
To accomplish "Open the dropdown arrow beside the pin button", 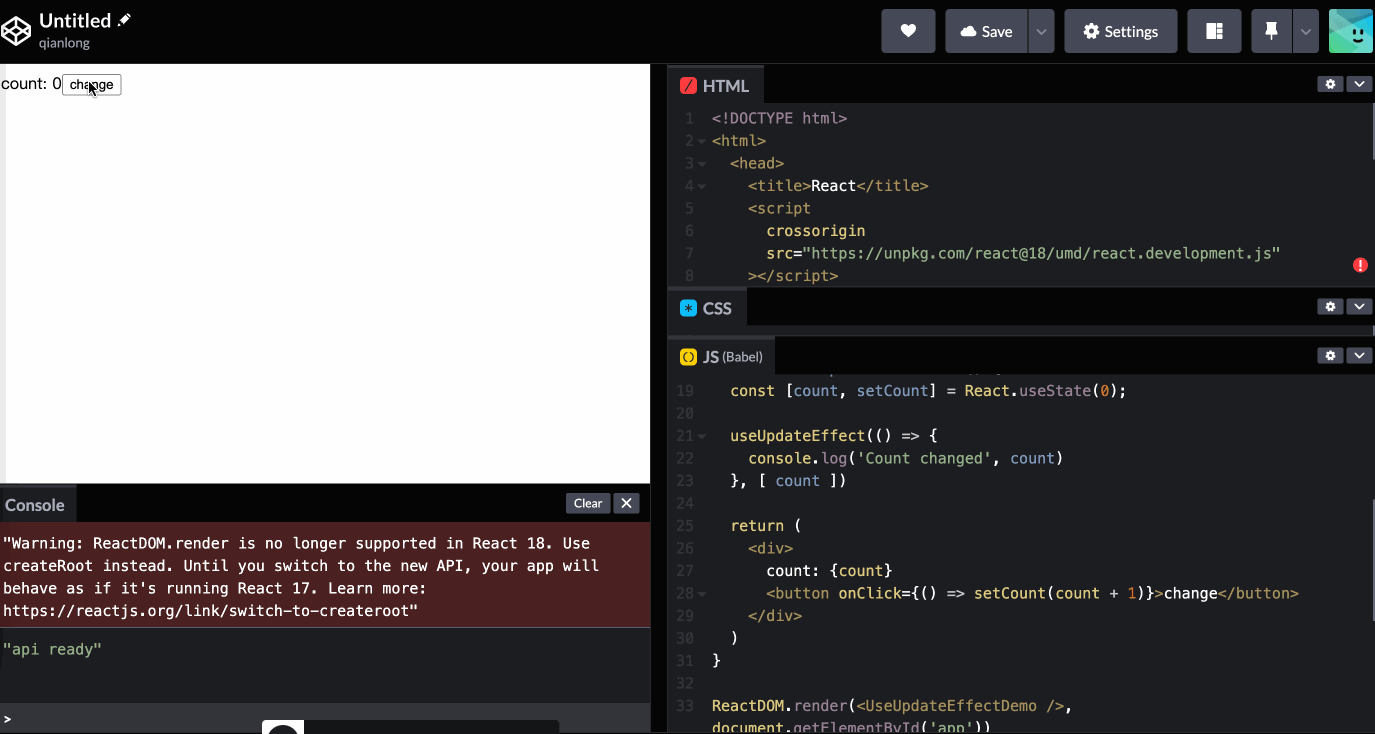I will 1305,31.
